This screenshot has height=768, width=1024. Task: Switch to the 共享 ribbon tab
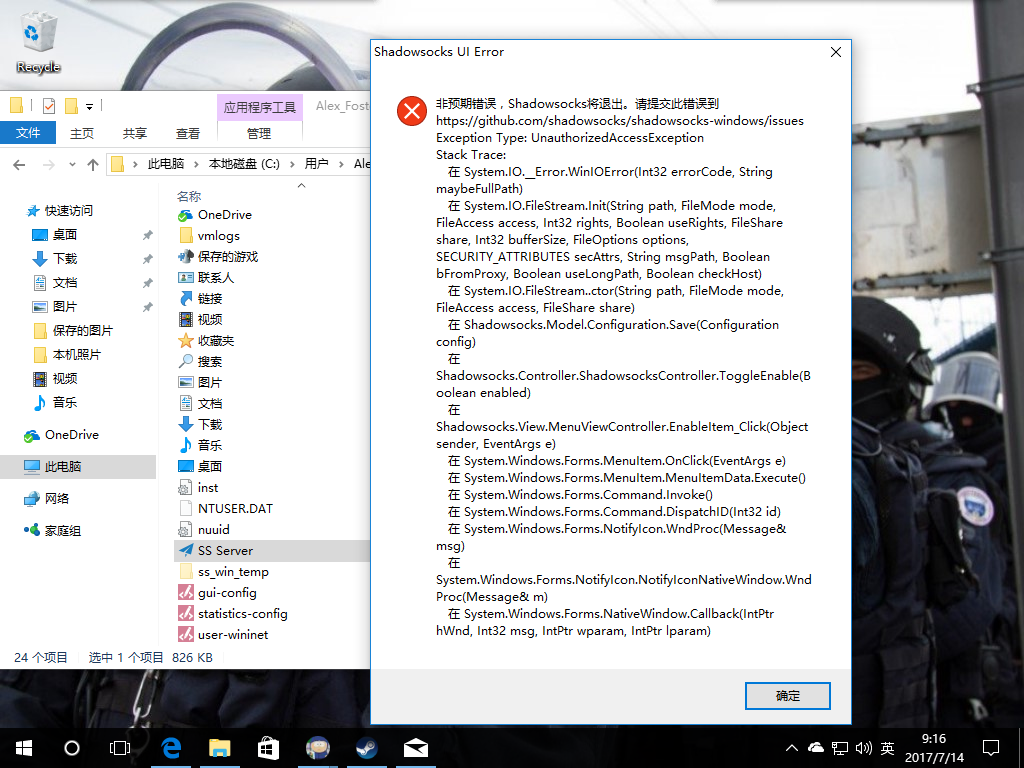(135, 133)
